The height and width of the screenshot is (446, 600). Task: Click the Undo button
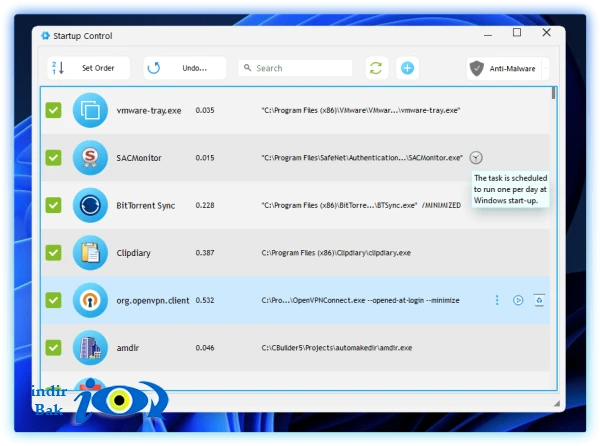click(x=184, y=68)
